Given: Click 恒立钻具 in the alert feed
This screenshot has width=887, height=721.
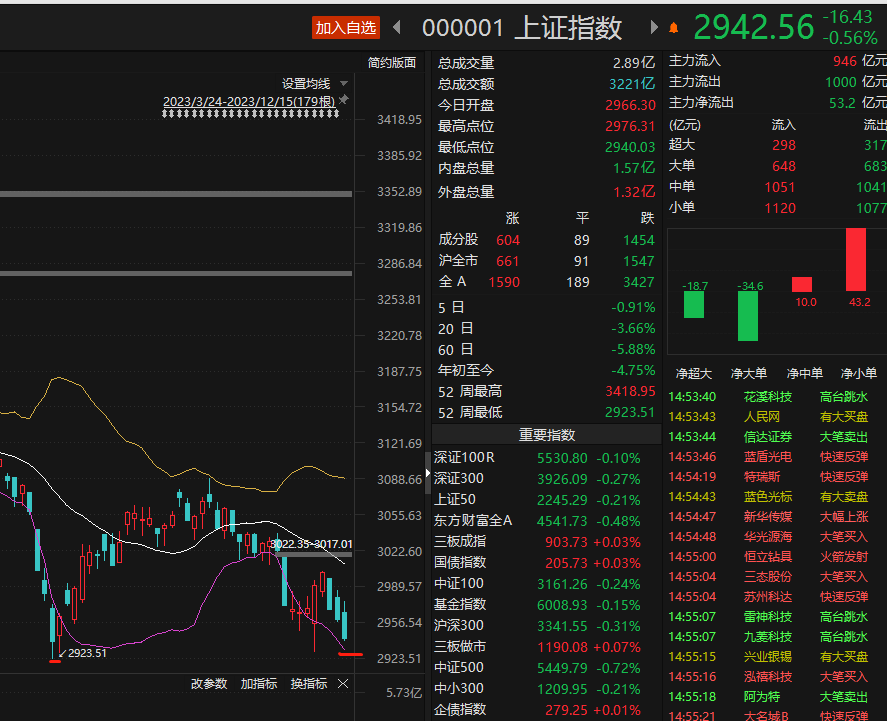Looking at the screenshot, I should [x=768, y=557].
